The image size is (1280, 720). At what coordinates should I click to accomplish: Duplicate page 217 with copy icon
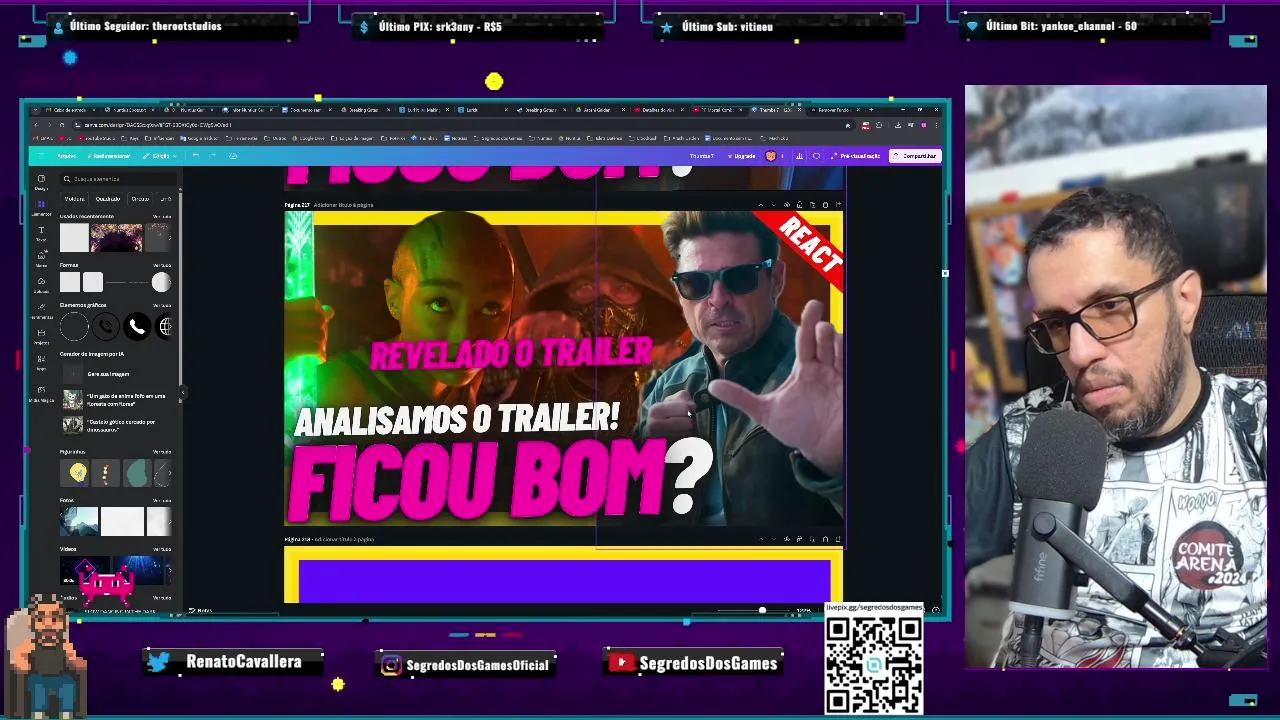pos(812,205)
